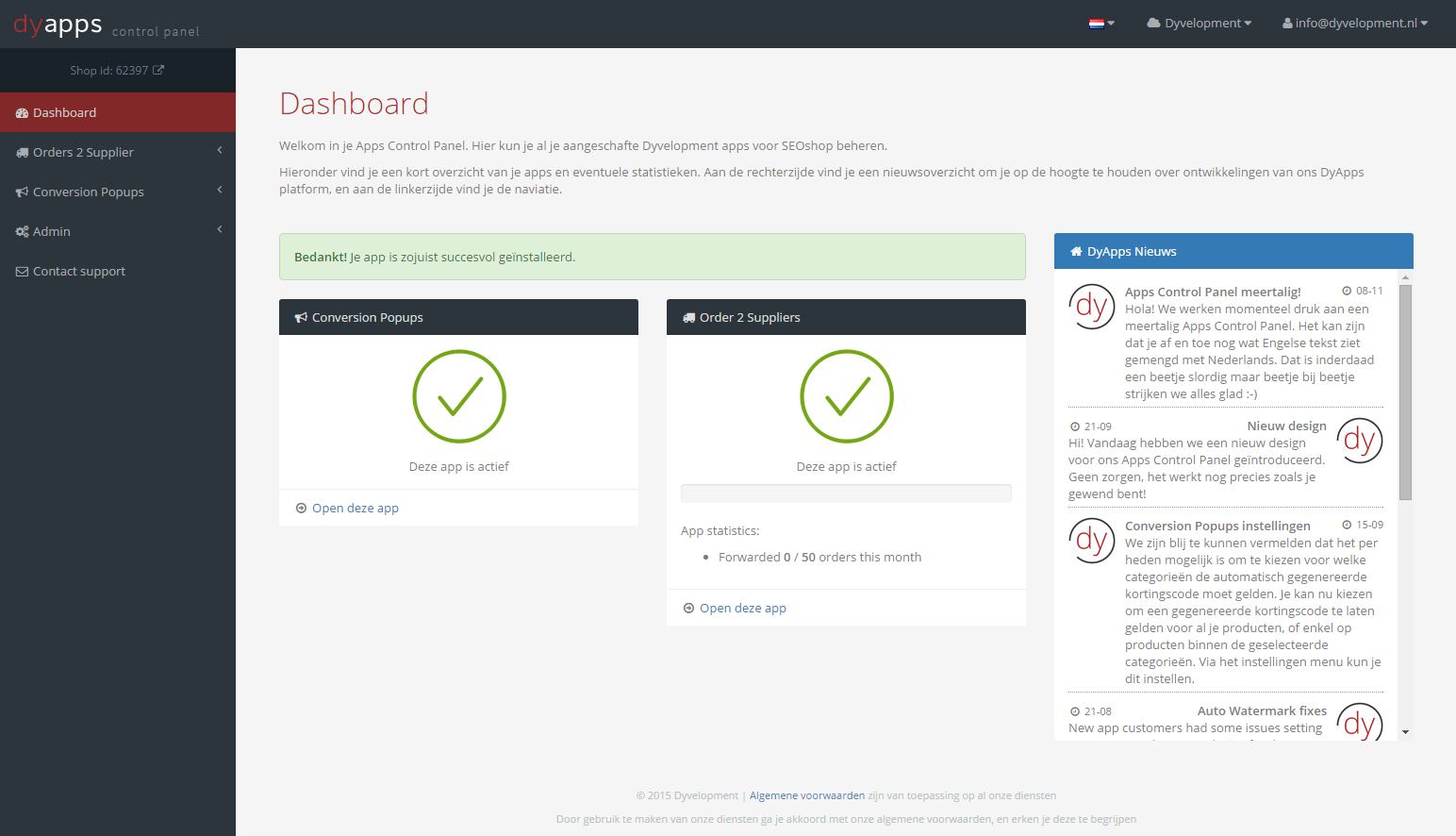The image size is (1456, 836).
Task: Click the green checkmark in Conversion Popups card
Action: (459, 396)
